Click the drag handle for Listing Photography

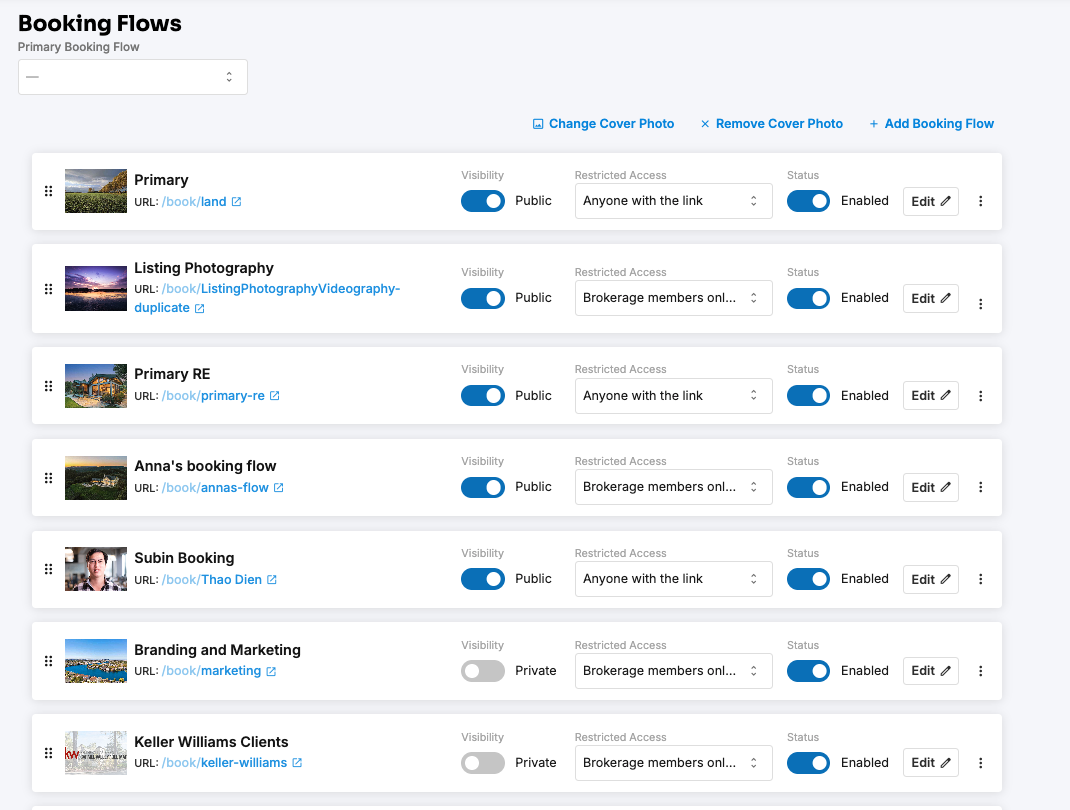(x=48, y=289)
